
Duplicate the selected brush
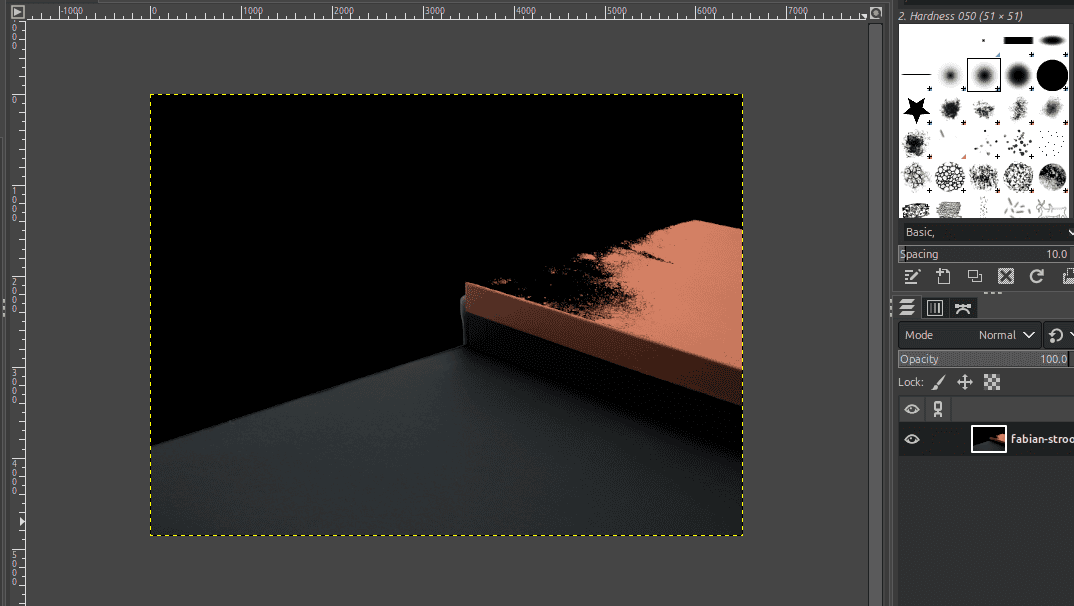coord(974,277)
